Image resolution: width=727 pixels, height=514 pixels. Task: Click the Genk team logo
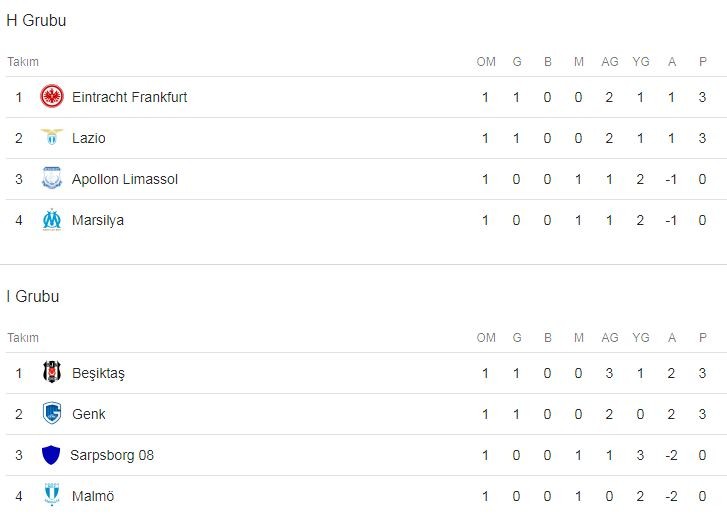52,414
